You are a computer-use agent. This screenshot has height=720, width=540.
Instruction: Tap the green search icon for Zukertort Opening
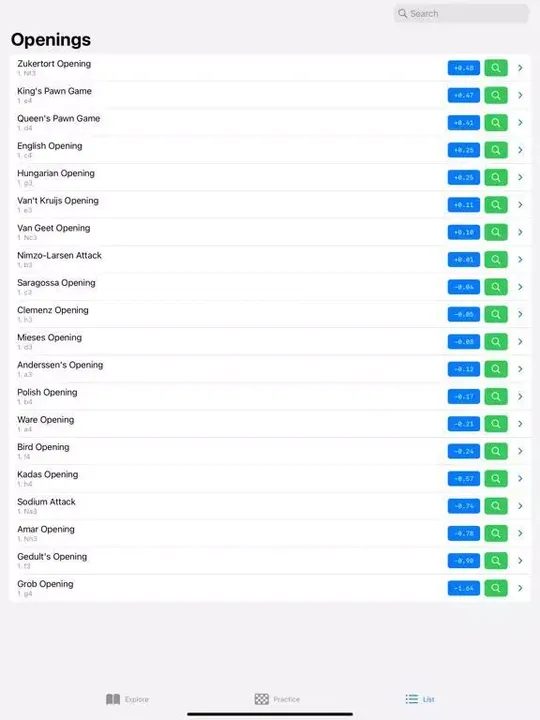click(495, 68)
